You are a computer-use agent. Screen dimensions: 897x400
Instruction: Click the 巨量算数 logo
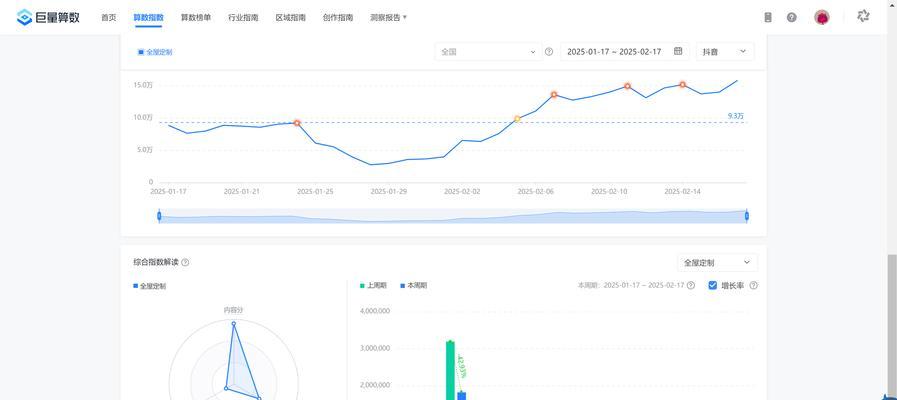pyautogui.click(x=48, y=17)
